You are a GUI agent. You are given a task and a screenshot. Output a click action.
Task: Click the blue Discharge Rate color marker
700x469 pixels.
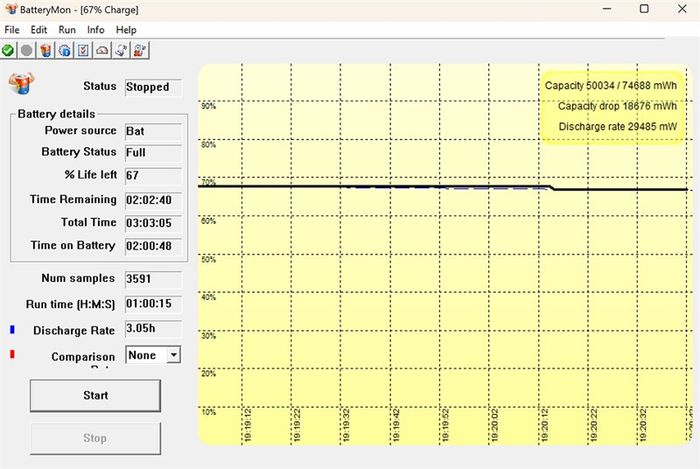(12, 330)
